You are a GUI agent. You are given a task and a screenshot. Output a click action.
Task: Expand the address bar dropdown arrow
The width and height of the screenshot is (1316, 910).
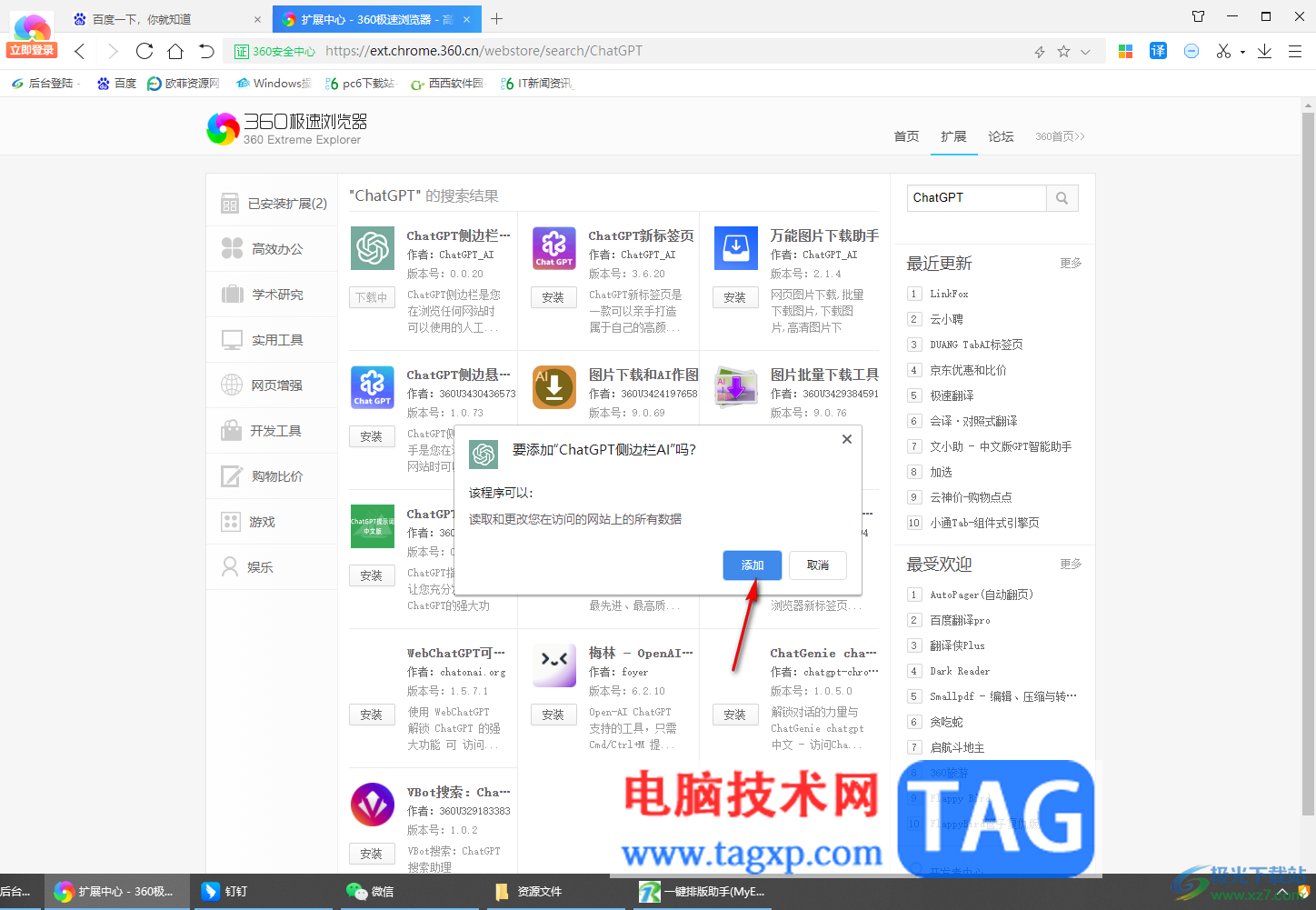[x=1085, y=52]
